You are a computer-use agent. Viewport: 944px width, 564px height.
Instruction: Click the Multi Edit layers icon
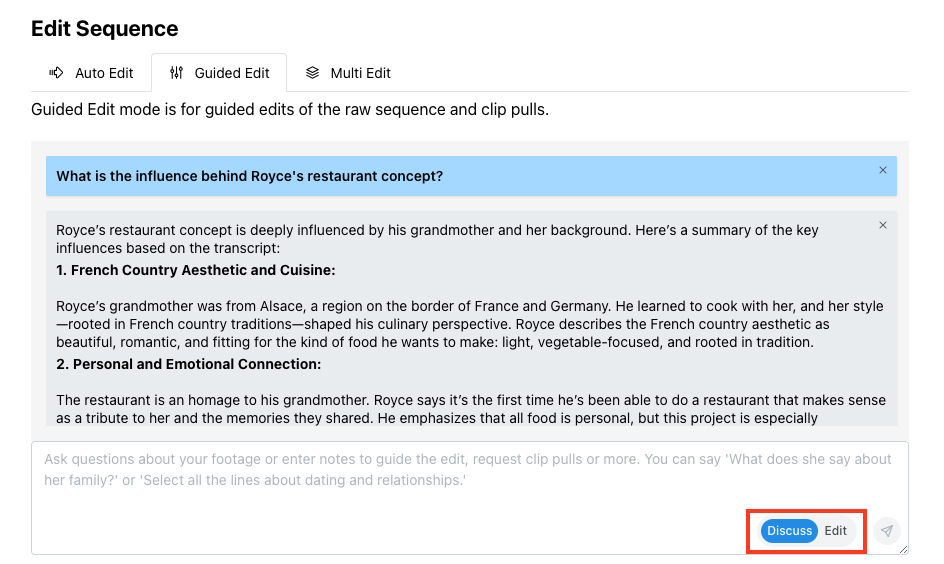point(312,73)
